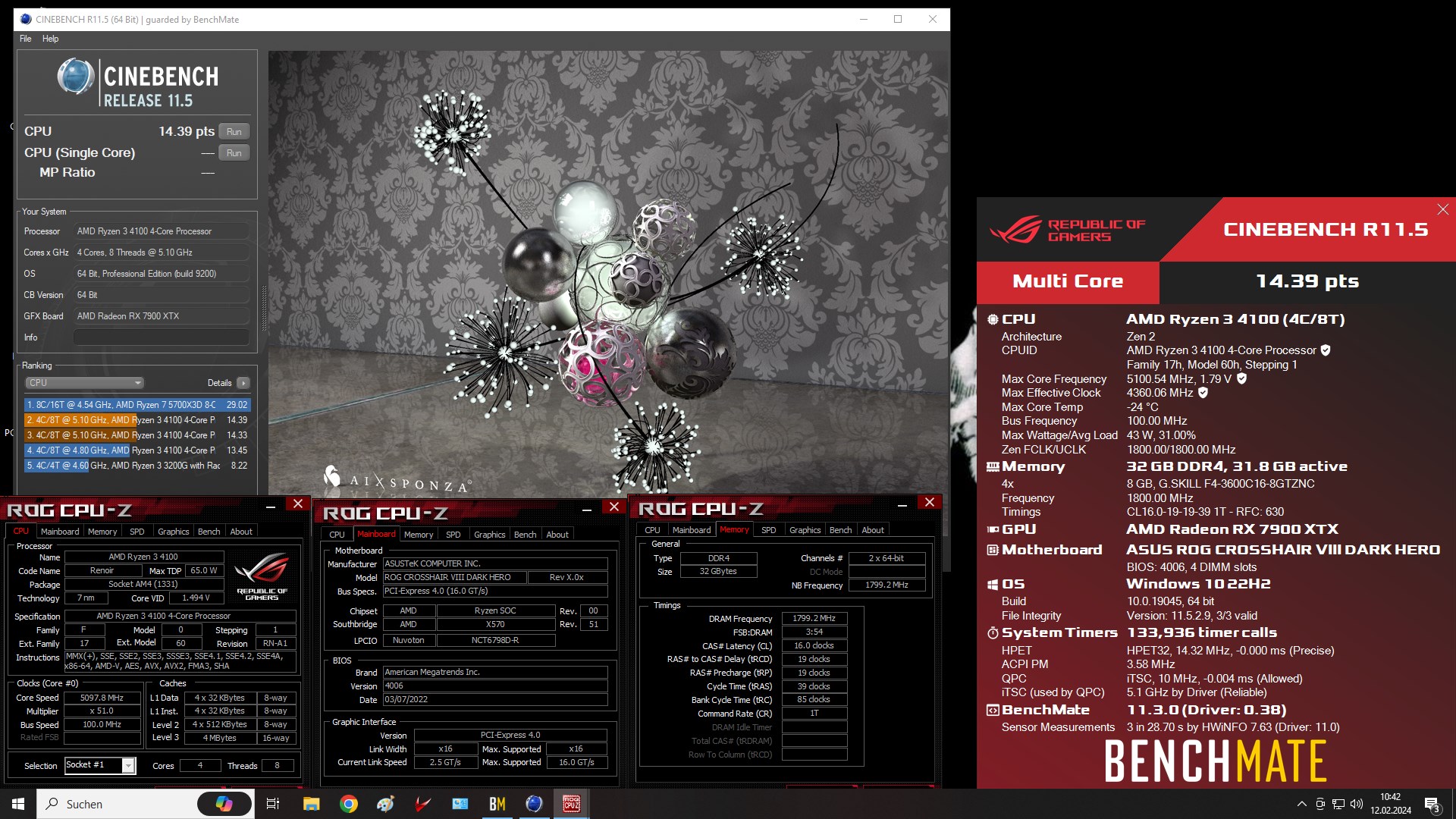This screenshot has width=1456, height=819.
Task: Open the Meet Now camera tray icon
Action: [x=1320, y=804]
